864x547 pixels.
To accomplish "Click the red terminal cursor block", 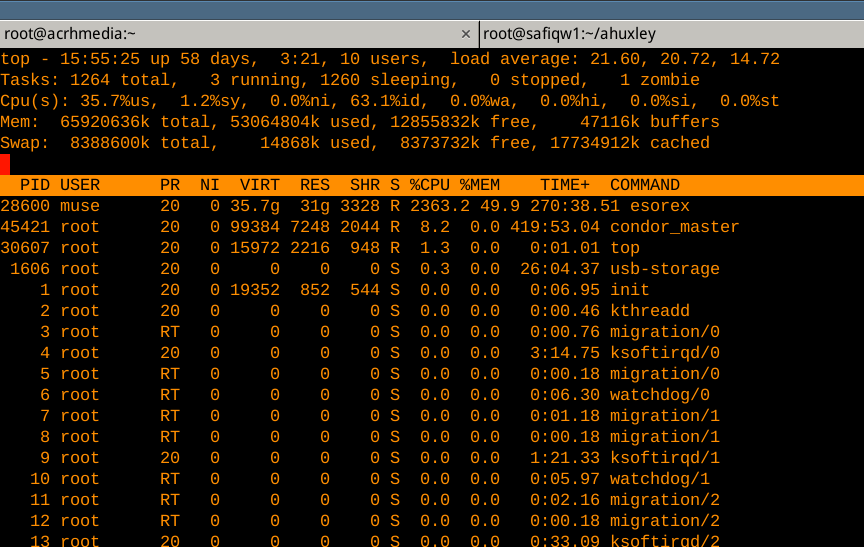I will pyautogui.click(x=5, y=164).
